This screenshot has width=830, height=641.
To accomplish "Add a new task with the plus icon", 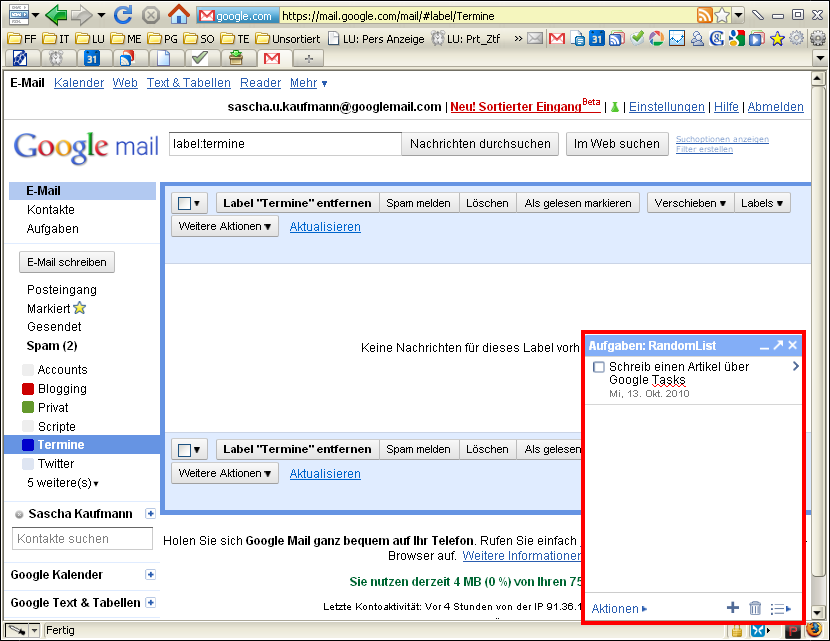I will point(733,608).
